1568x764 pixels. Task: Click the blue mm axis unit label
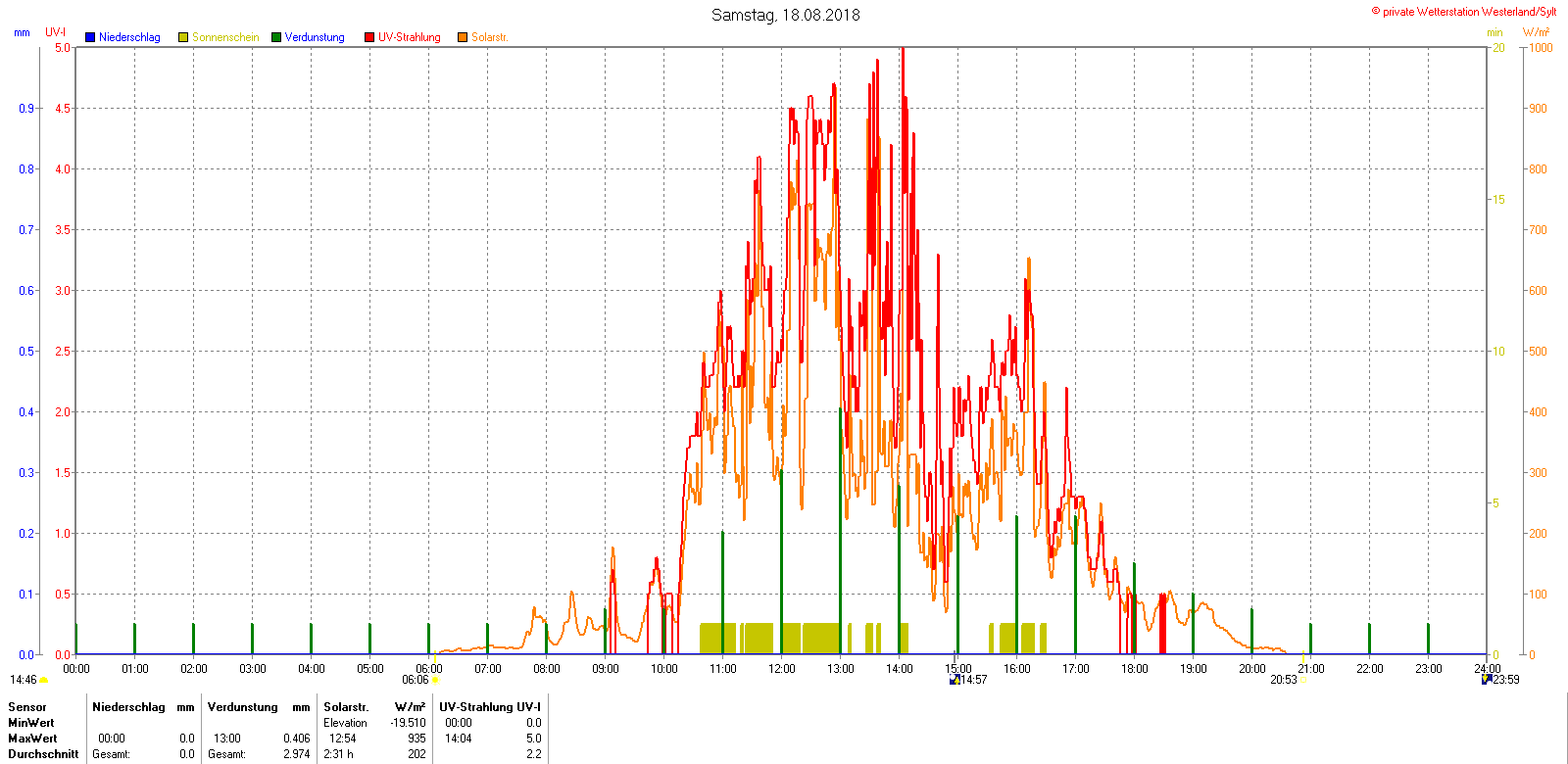tap(22, 32)
